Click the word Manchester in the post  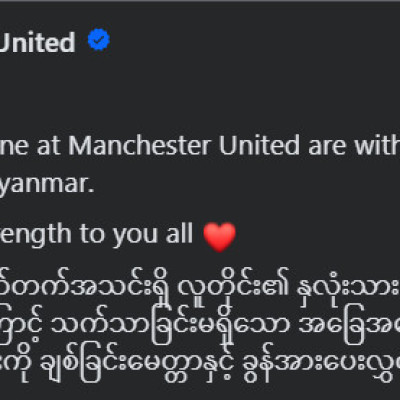[x=140, y=146]
